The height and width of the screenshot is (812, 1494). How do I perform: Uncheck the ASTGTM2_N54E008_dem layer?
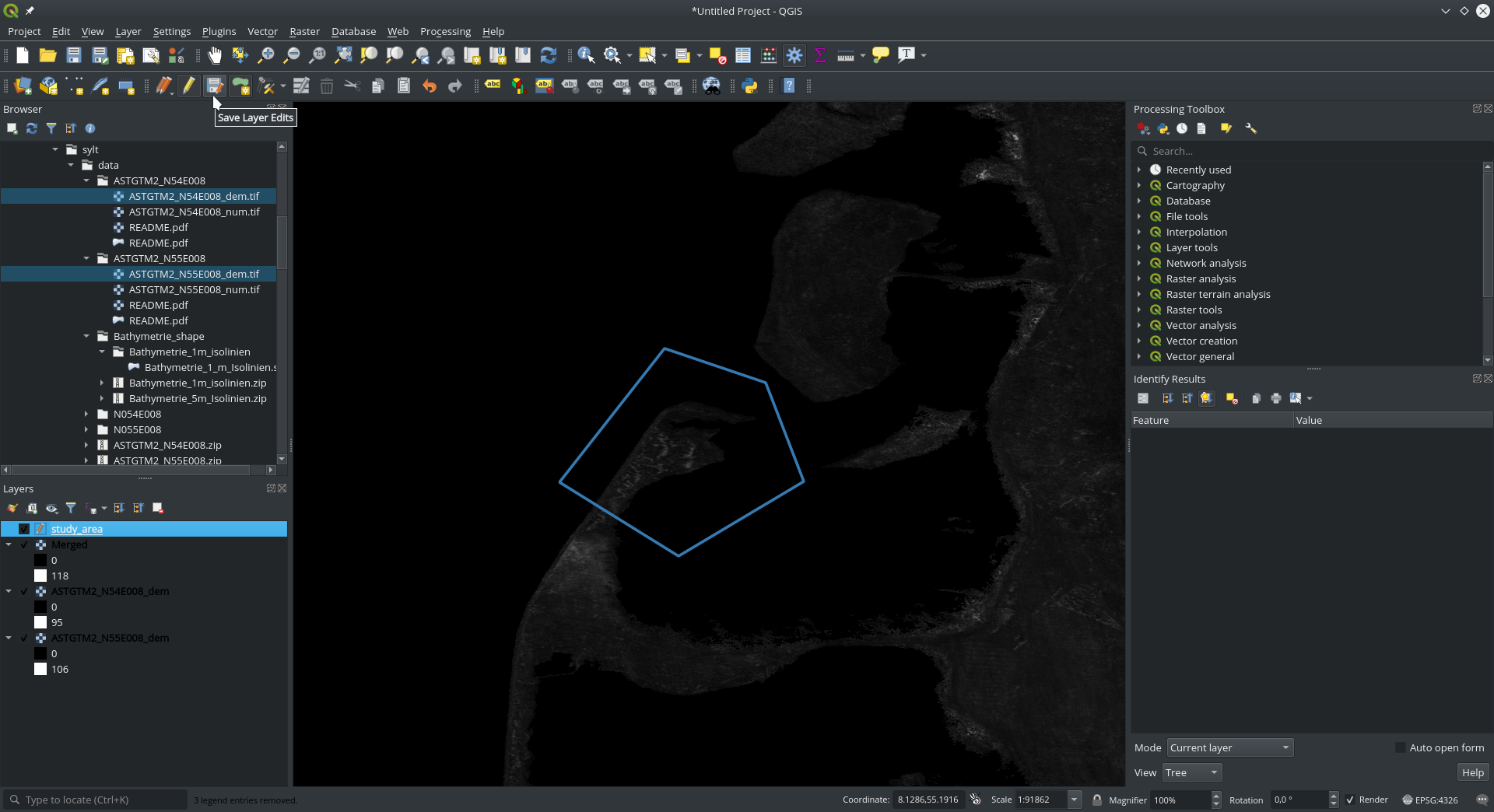(x=23, y=591)
